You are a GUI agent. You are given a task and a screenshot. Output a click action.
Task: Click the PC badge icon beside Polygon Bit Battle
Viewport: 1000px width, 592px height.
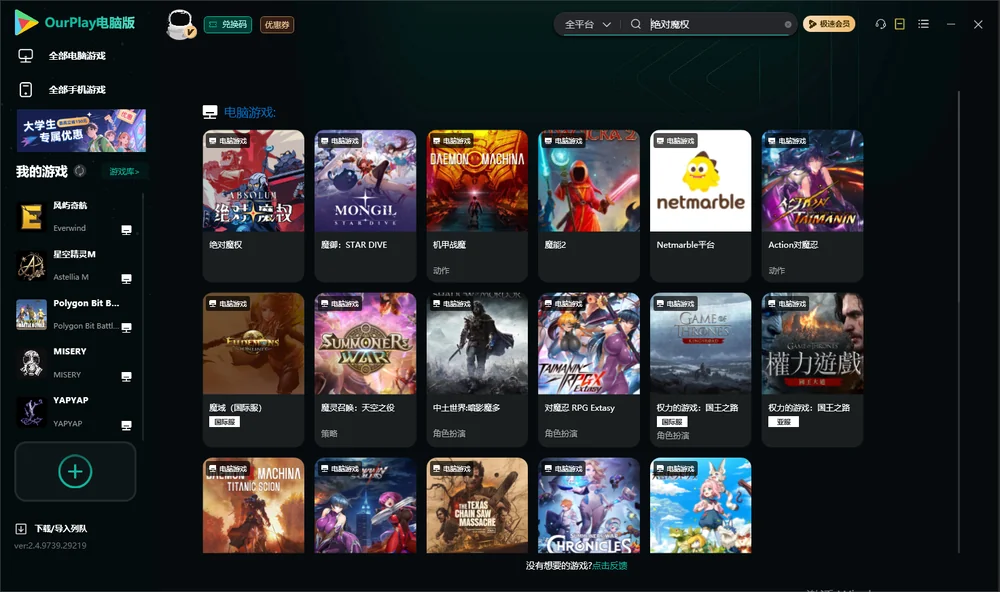(x=126, y=327)
